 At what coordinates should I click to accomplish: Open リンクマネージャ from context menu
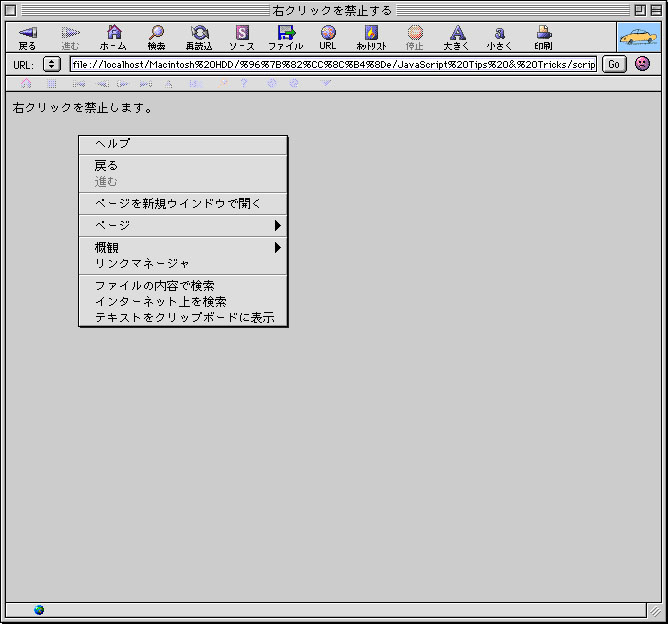pos(183,264)
